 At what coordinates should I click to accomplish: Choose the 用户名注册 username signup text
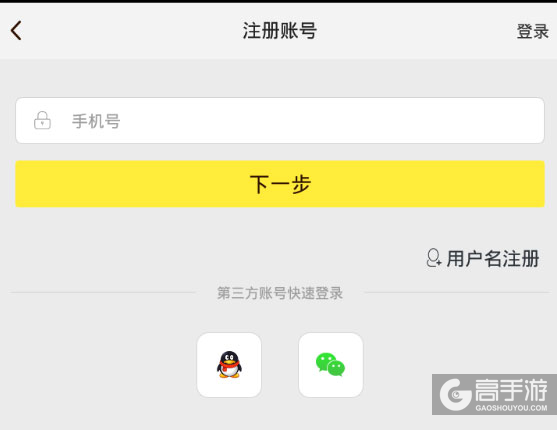(x=493, y=258)
